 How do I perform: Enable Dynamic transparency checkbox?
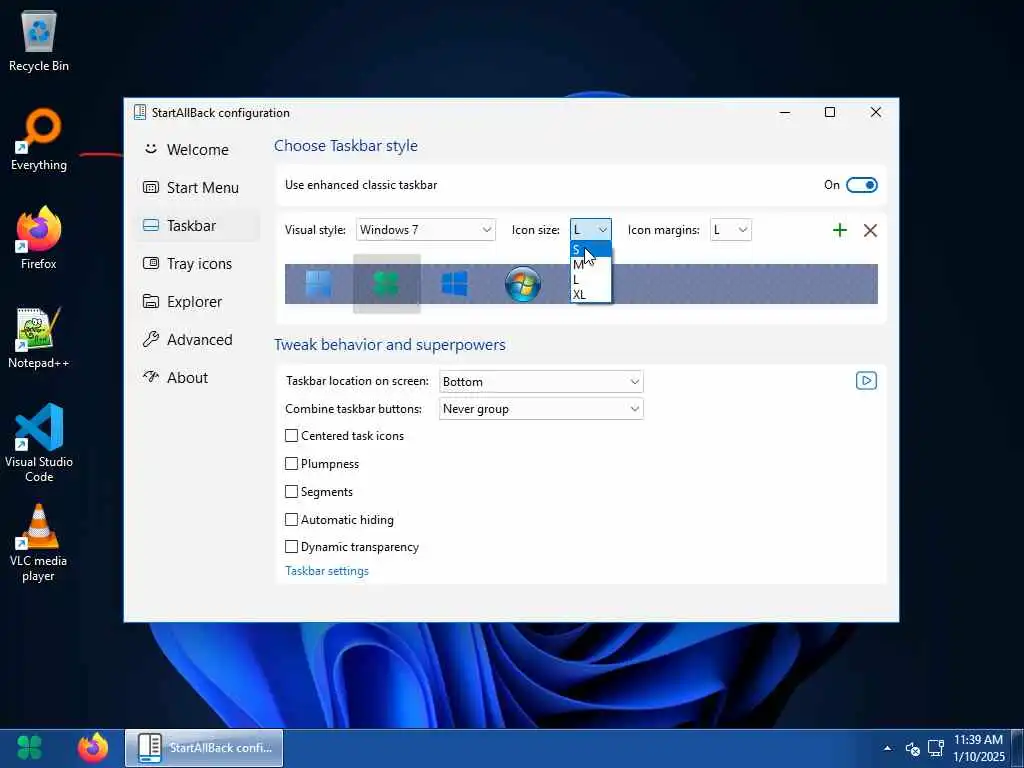click(x=291, y=547)
